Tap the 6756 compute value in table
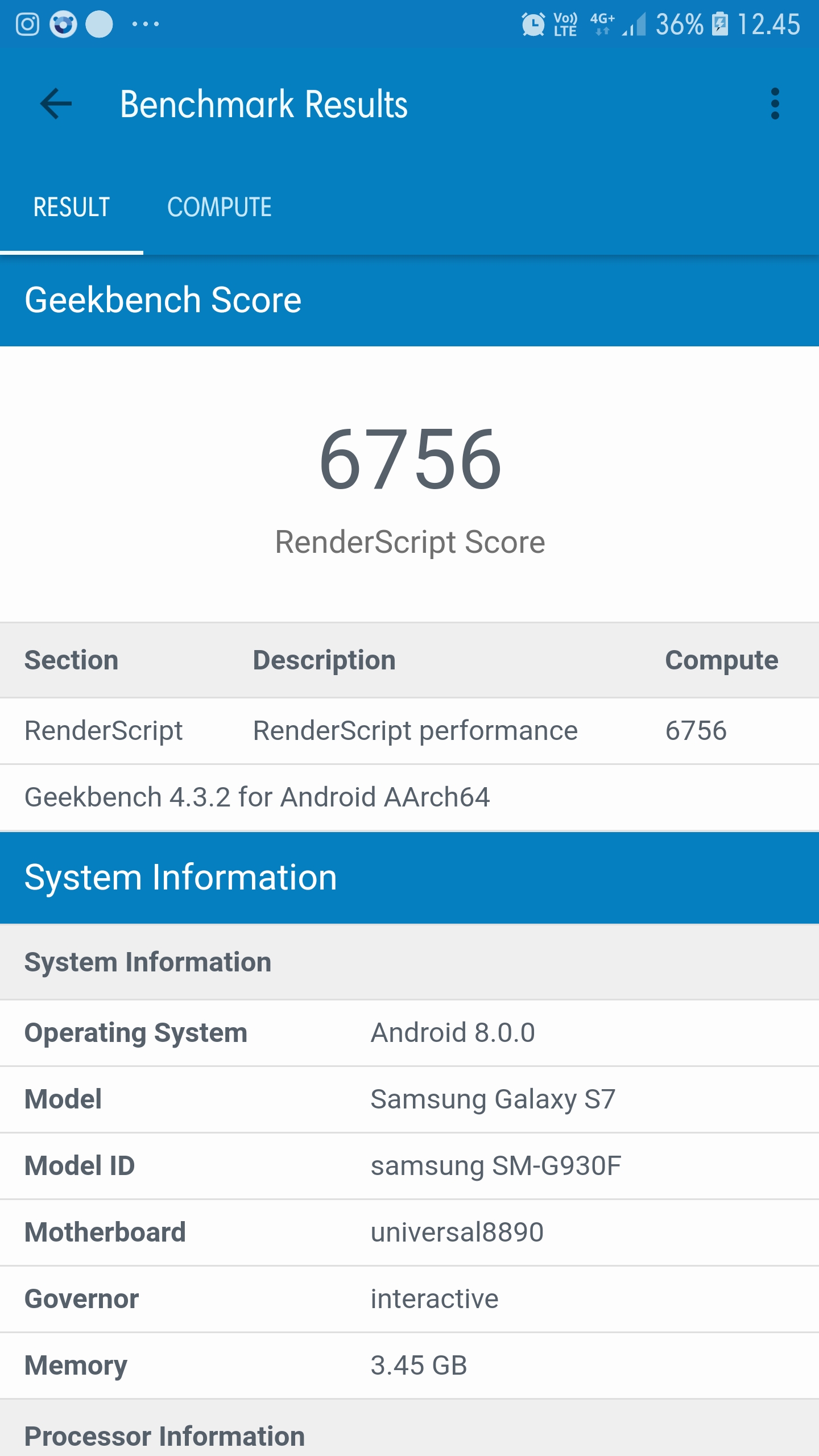The width and height of the screenshot is (819, 1456). [x=696, y=731]
